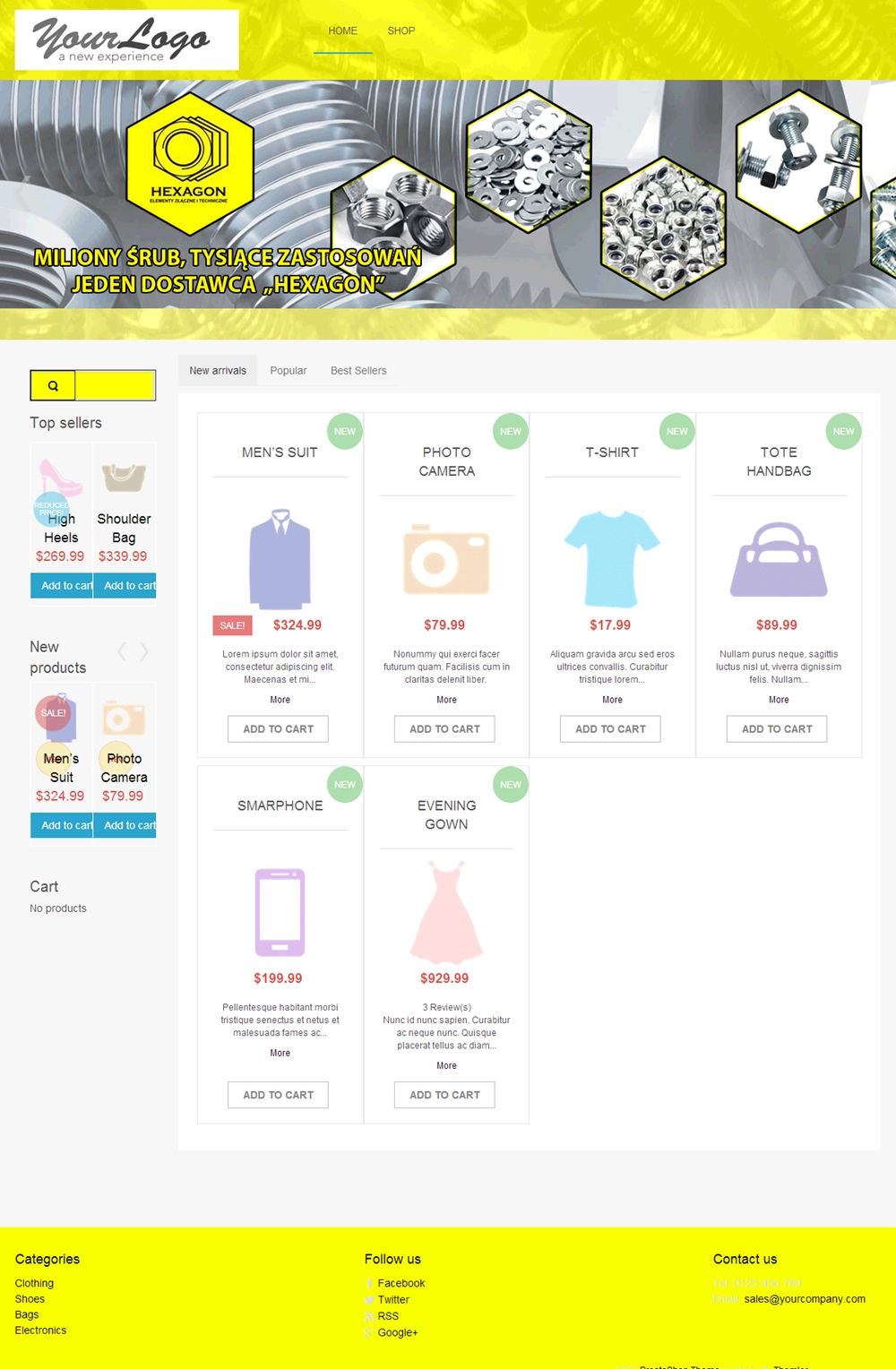
Task: Click the Twitter bird icon
Action: click(x=369, y=1300)
